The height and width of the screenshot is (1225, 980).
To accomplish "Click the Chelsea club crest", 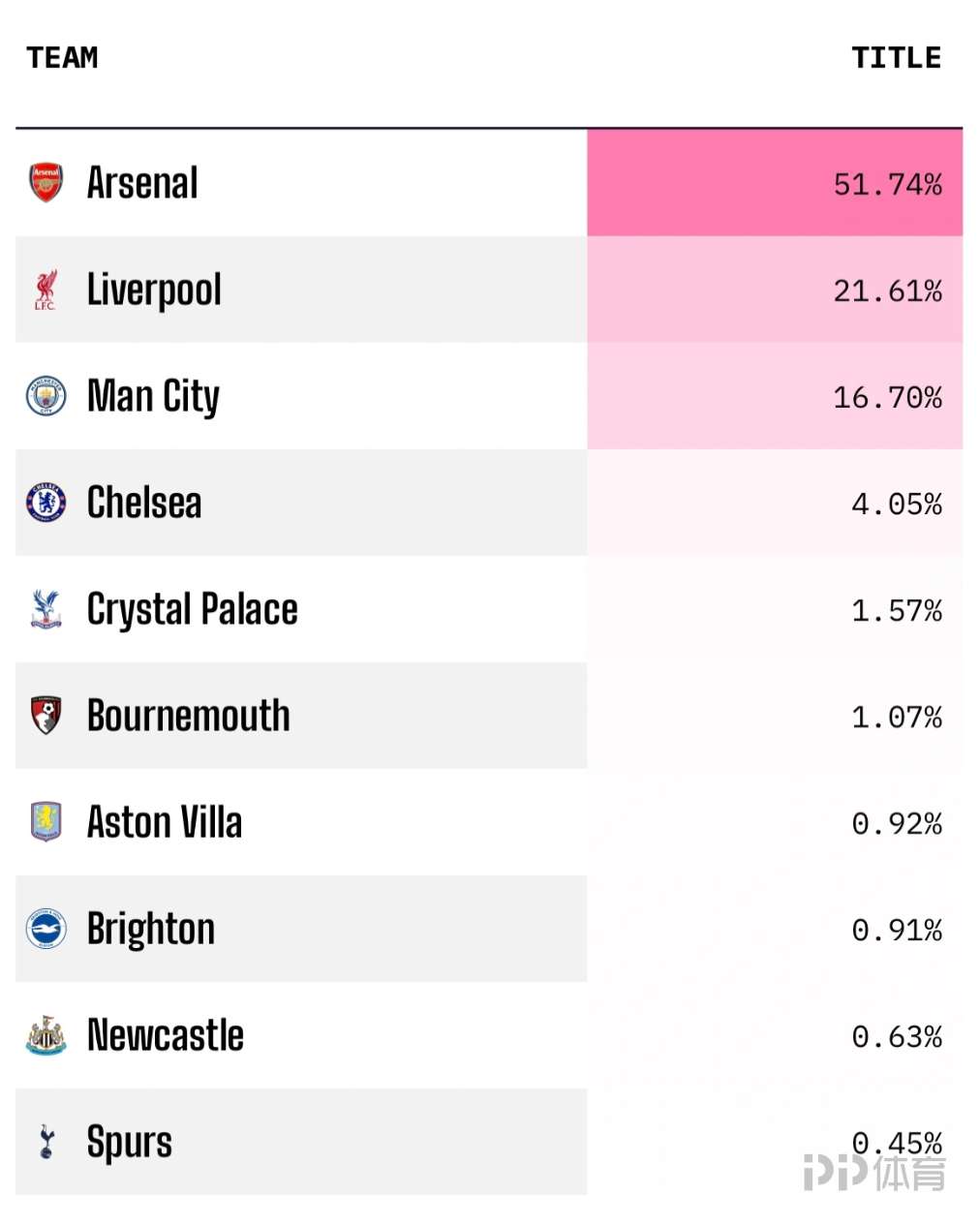I will (46, 503).
